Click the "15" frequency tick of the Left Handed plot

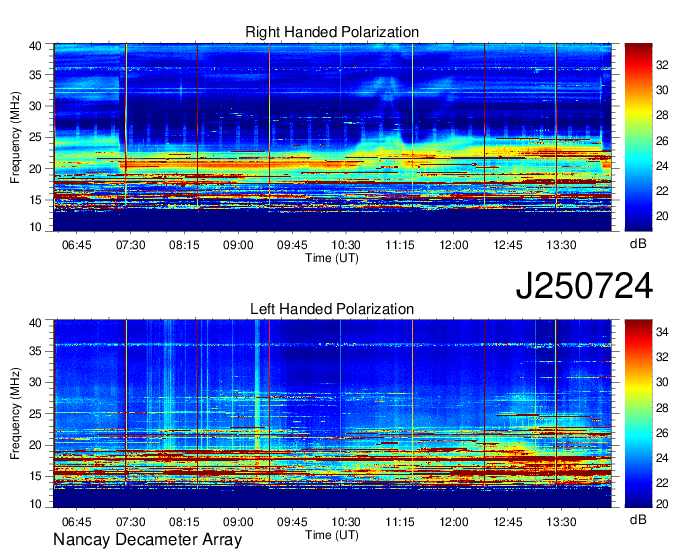[x=35, y=476]
